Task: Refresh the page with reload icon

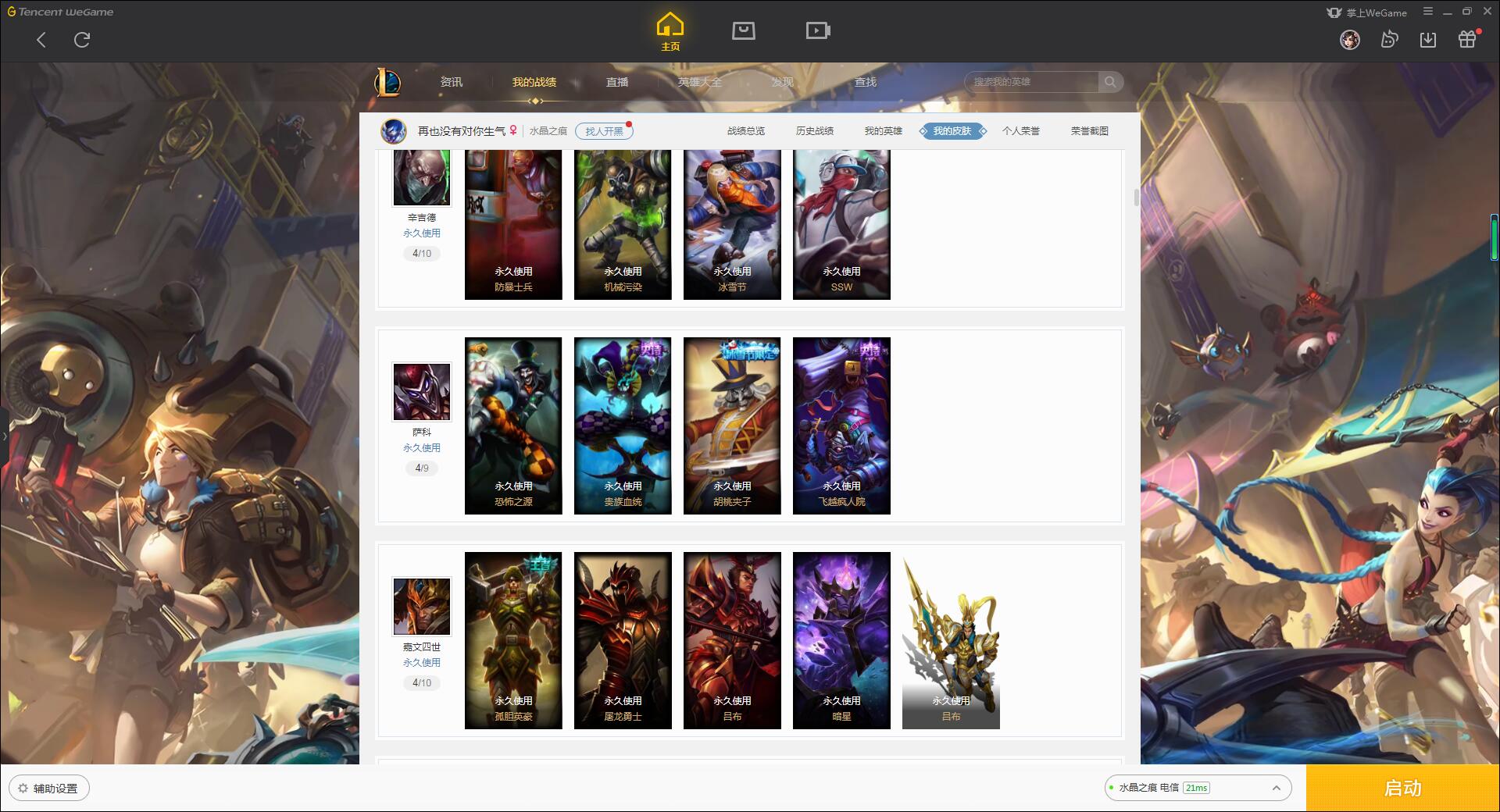Action: pyautogui.click(x=82, y=40)
